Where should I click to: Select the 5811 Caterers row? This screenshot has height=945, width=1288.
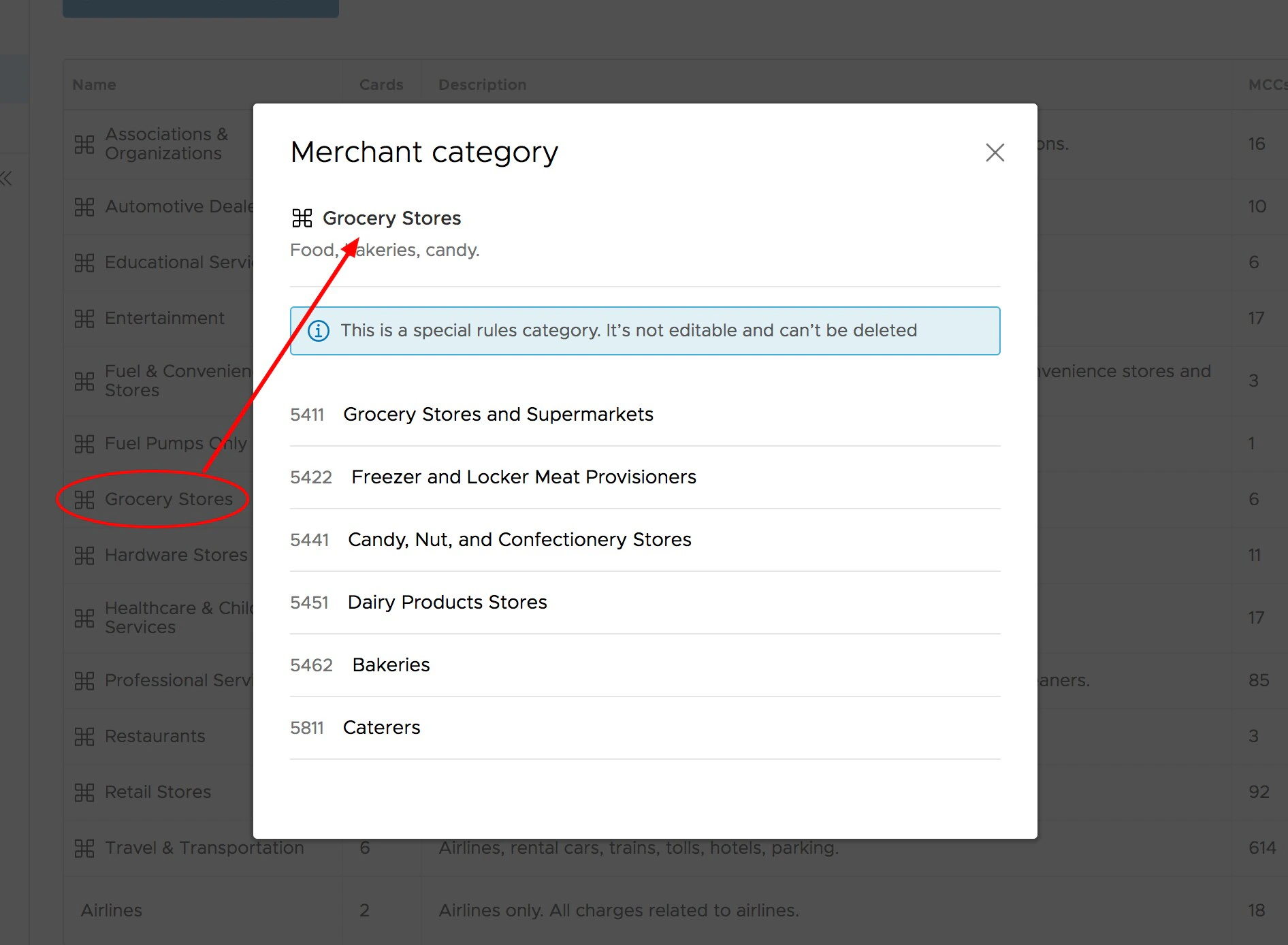pyautogui.click(x=645, y=728)
